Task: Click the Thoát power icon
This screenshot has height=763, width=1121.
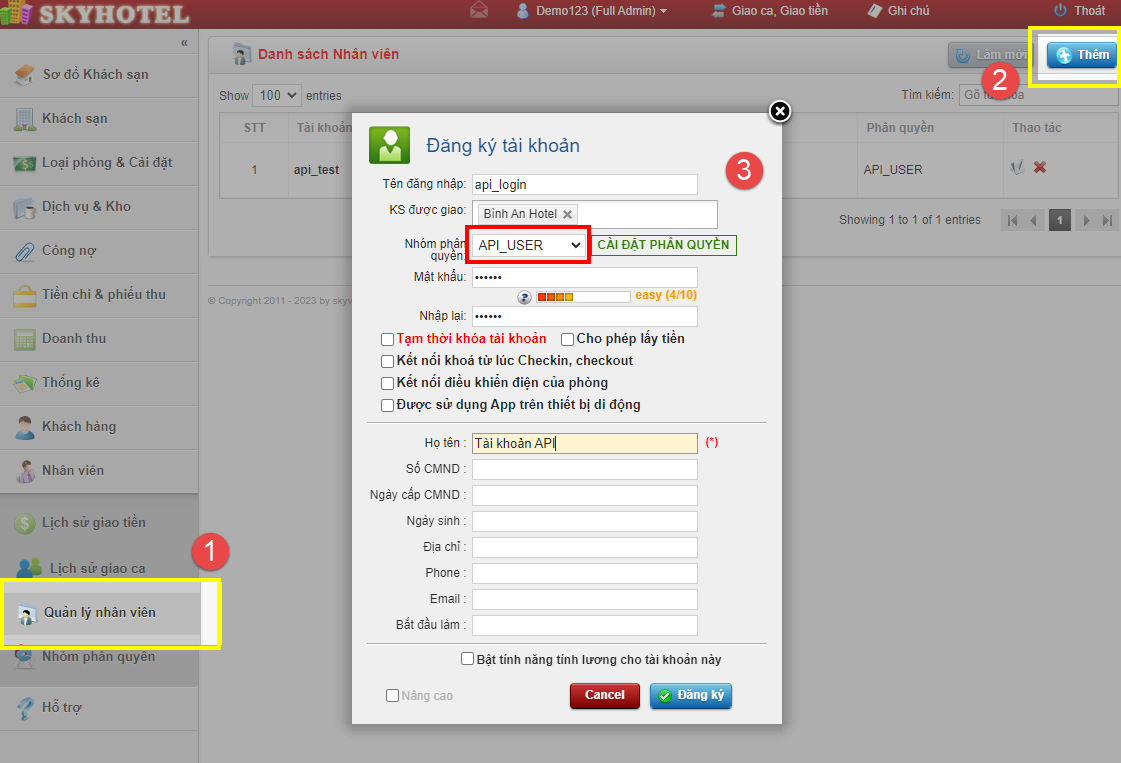Action: click(1061, 11)
